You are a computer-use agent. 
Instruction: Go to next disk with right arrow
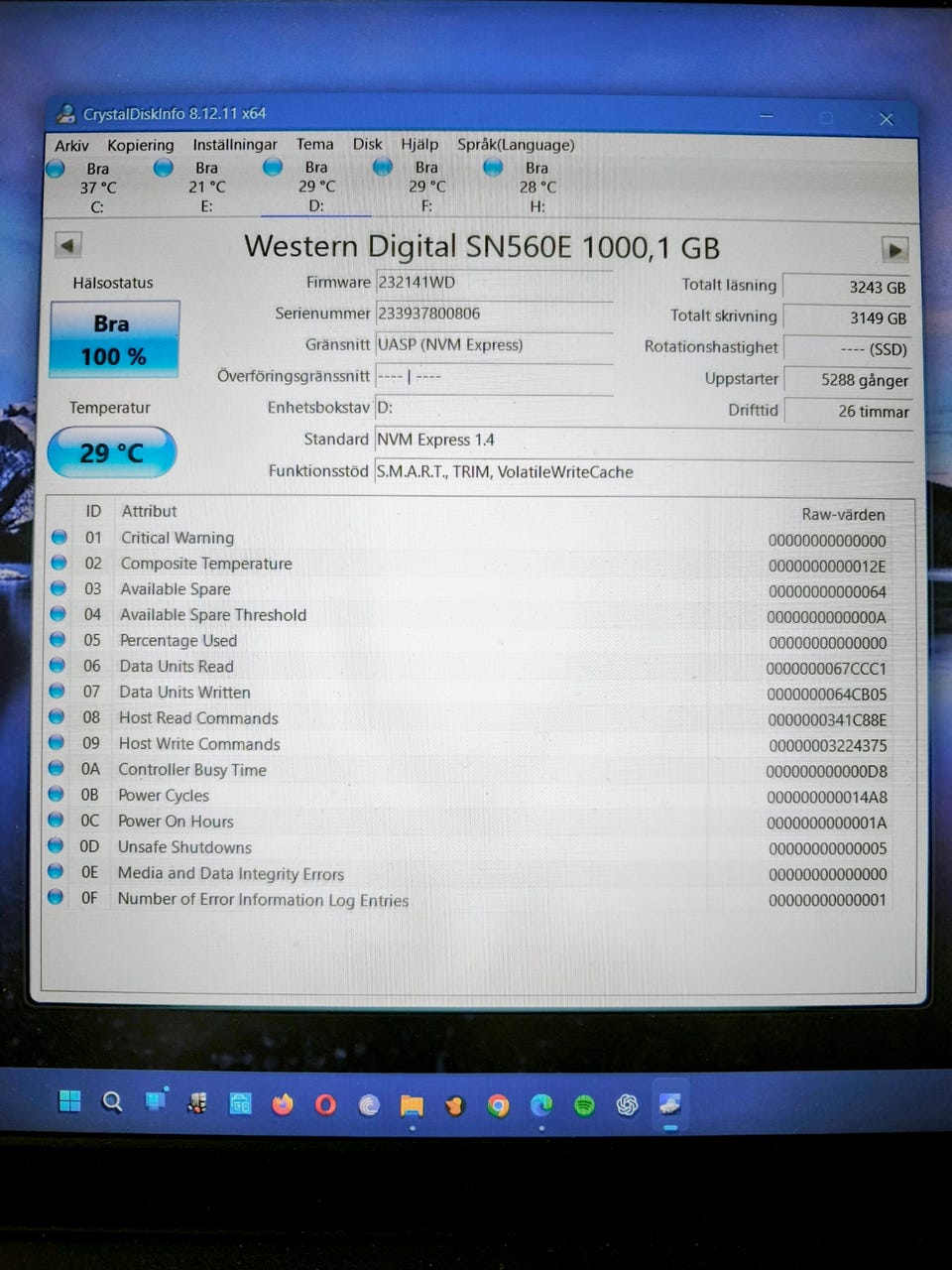[x=894, y=250]
